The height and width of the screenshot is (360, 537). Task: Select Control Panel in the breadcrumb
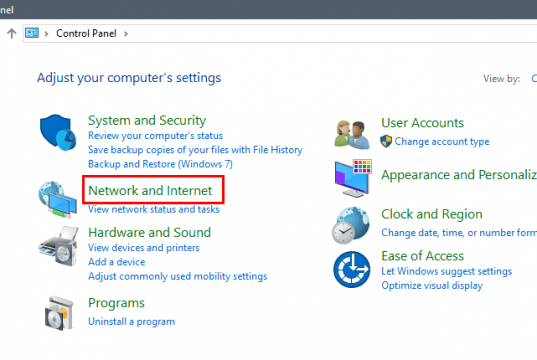[86, 33]
